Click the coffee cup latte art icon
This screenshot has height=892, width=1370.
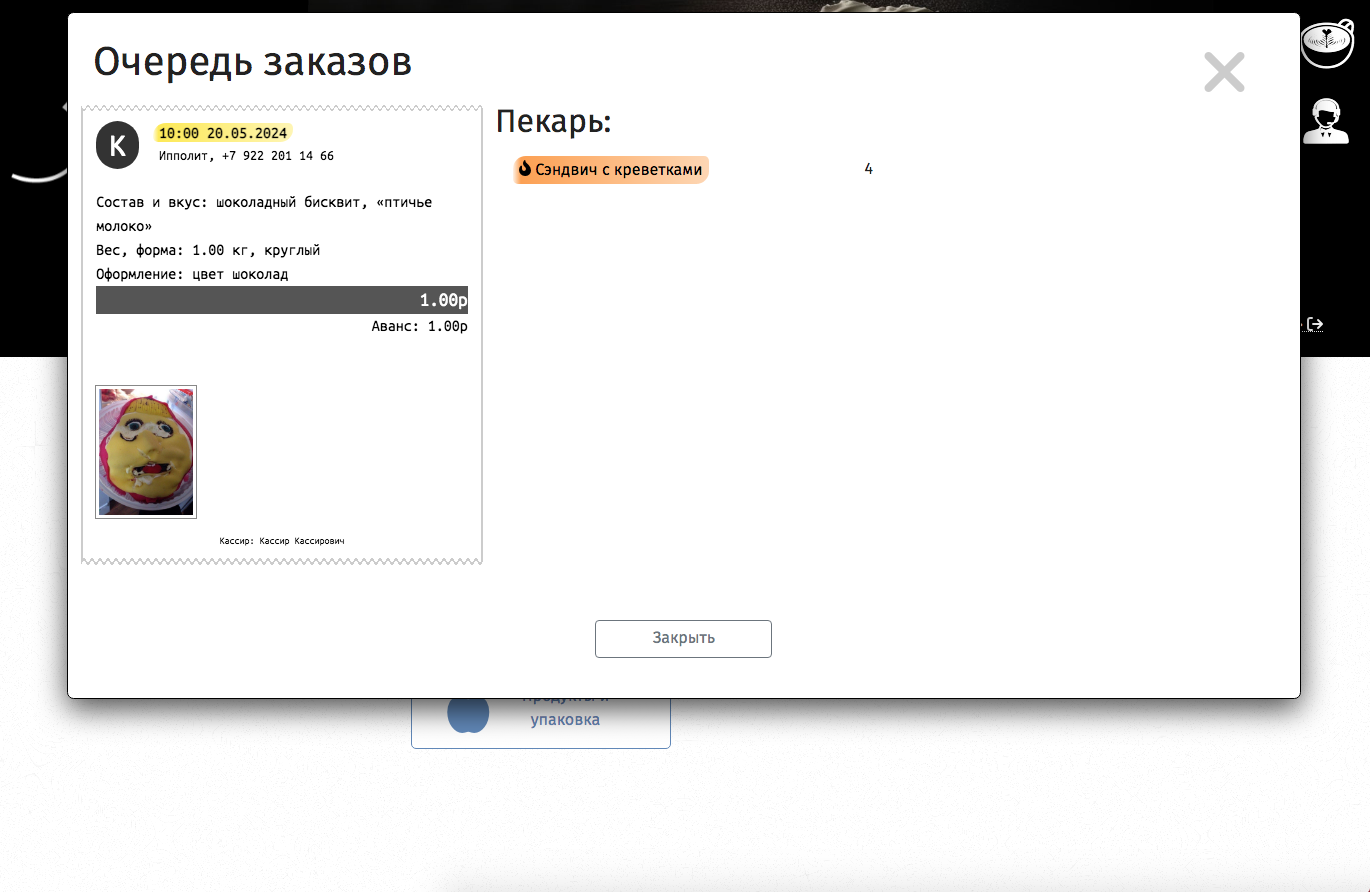click(x=1326, y=44)
